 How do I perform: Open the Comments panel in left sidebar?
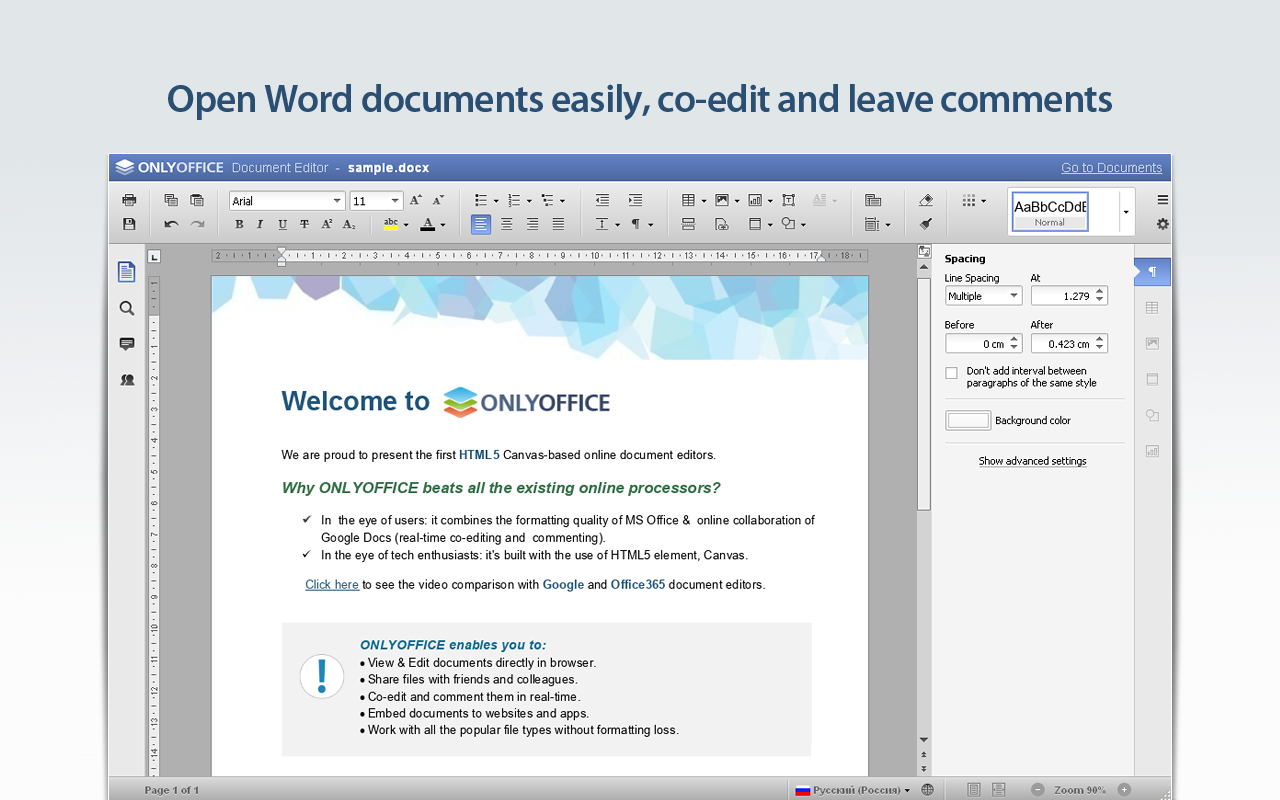pos(127,344)
